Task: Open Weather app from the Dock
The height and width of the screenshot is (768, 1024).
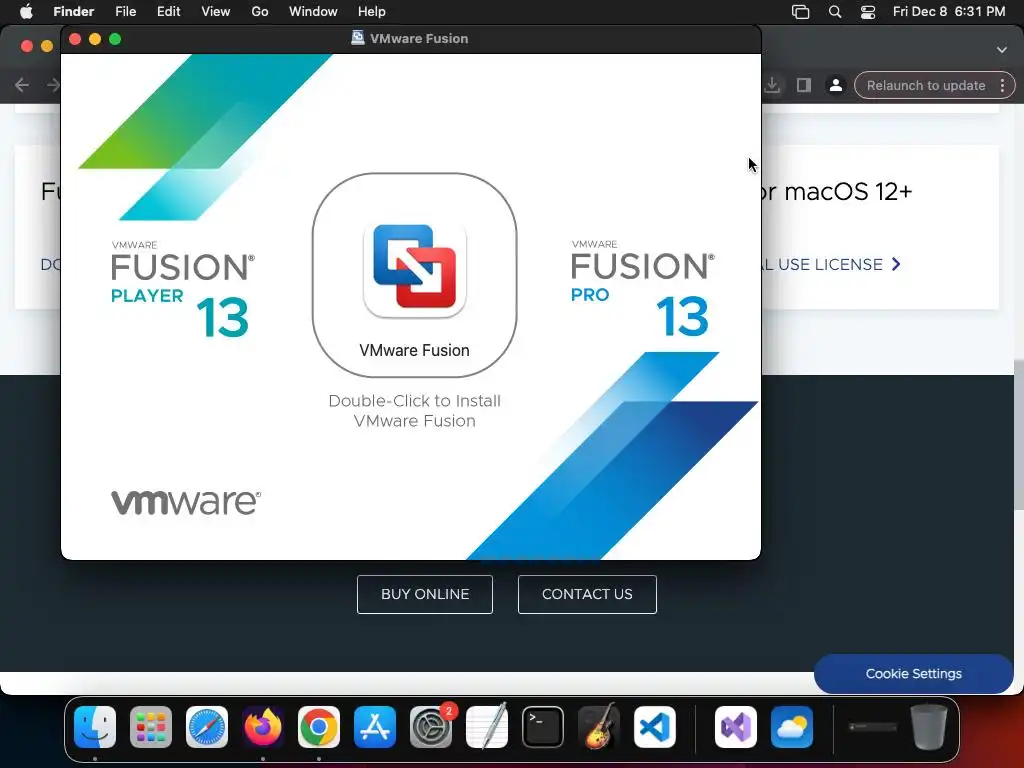Action: pyautogui.click(x=792, y=727)
